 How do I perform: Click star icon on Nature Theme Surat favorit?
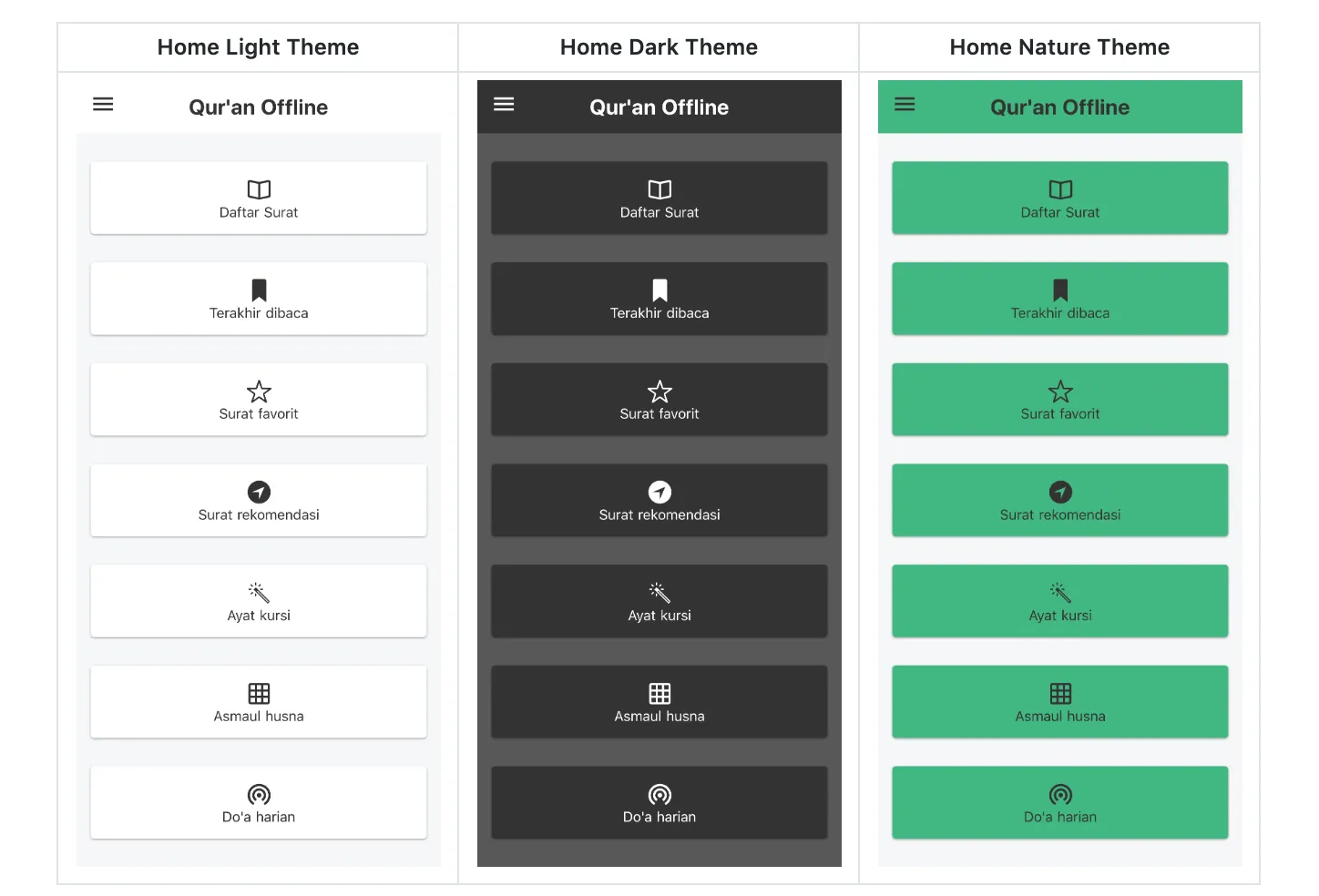click(x=1060, y=392)
